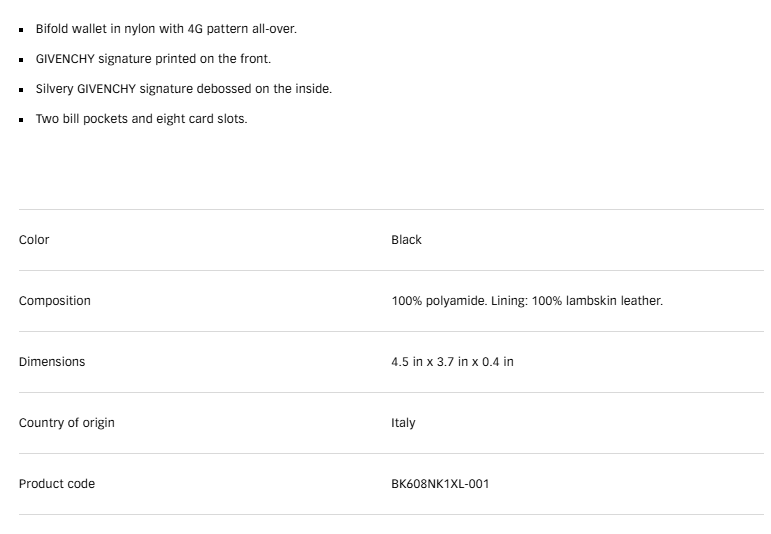Click the Product code label
This screenshot has height=534, width=771.
click(x=57, y=484)
